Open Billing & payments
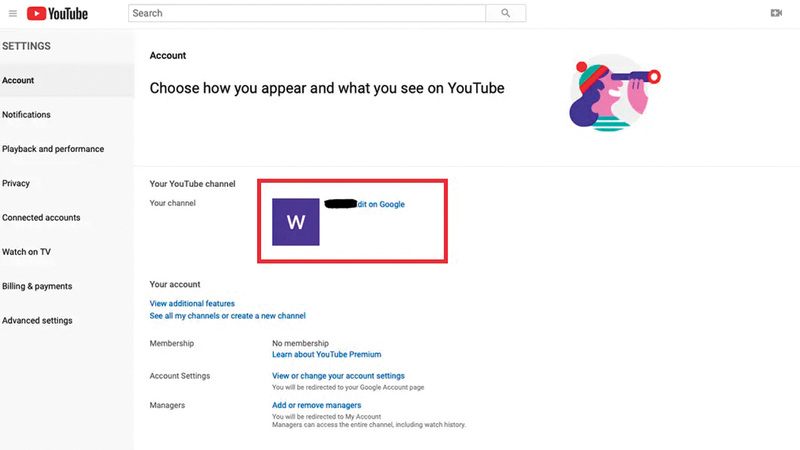800x450 pixels. point(37,286)
